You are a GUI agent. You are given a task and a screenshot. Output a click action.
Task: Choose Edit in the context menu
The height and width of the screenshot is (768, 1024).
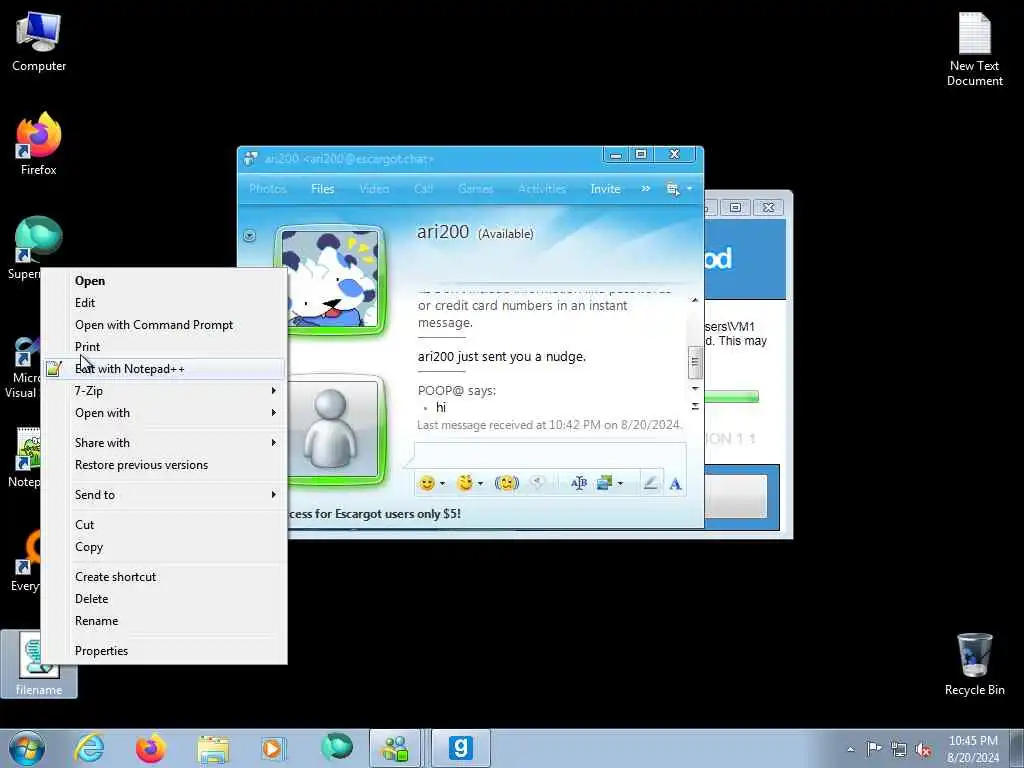coord(163,303)
